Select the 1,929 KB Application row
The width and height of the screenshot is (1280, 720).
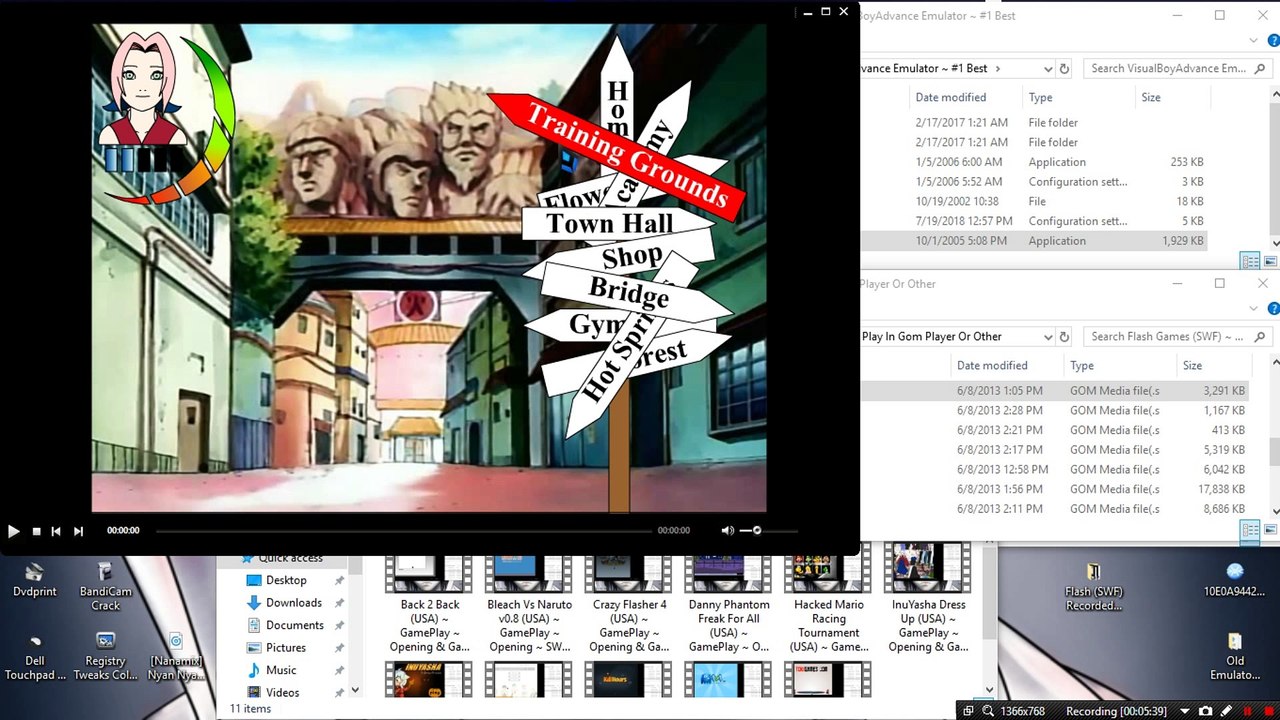pyautogui.click(x=1035, y=241)
